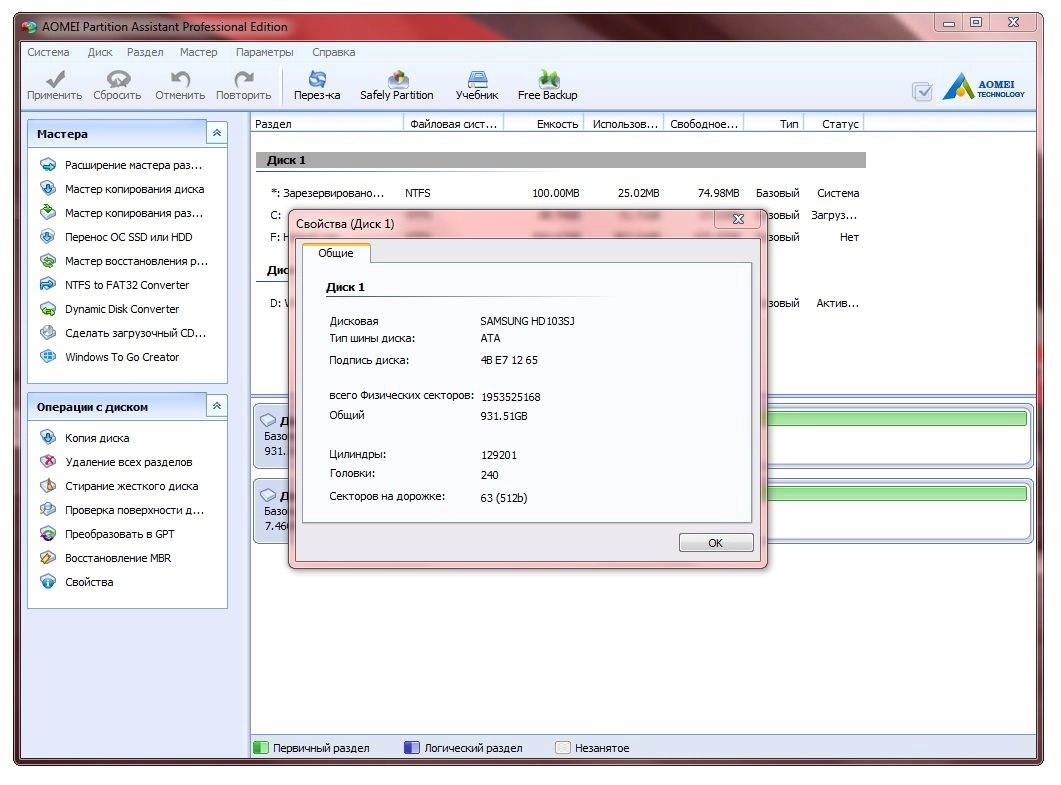Open the Мастер menu

click(198, 52)
